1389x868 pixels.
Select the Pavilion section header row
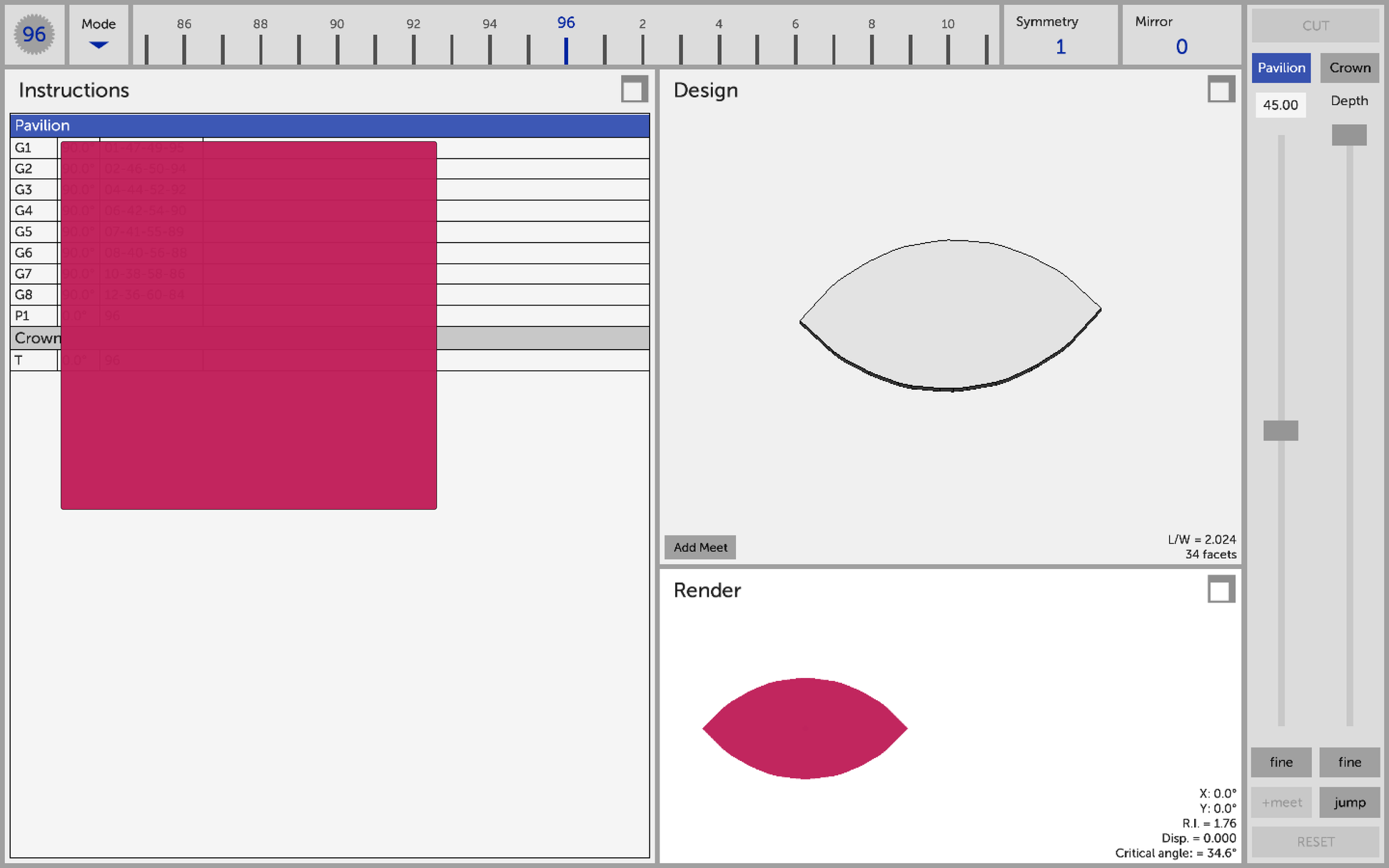coord(330,126)
